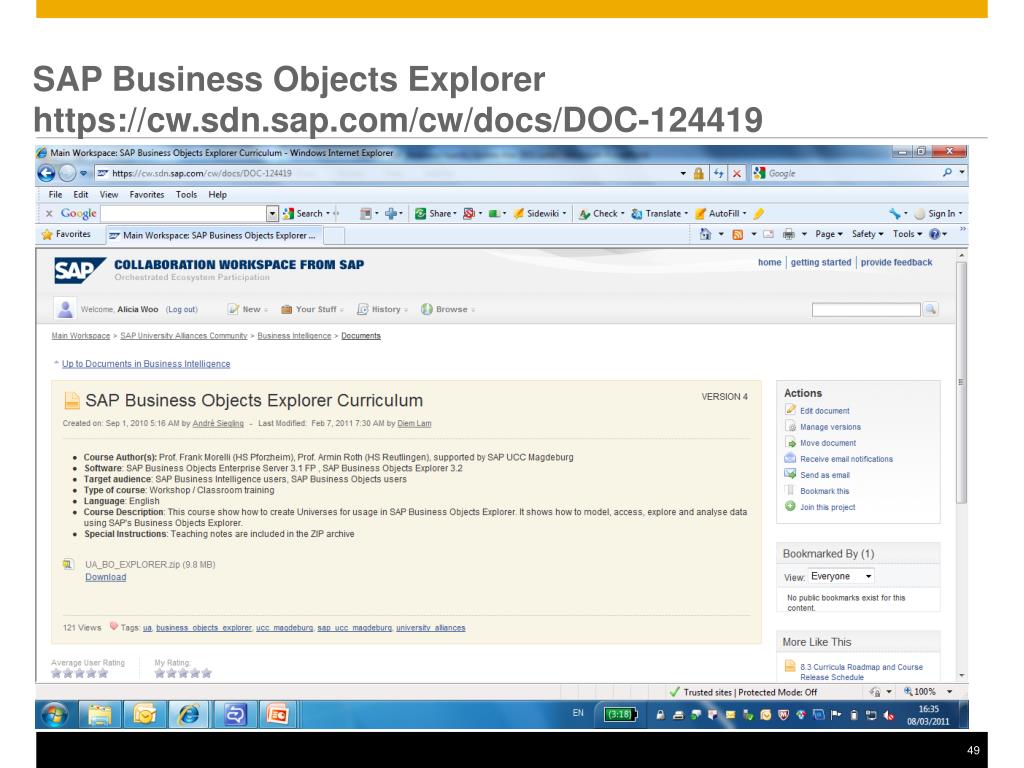Open the Favorites menu

146,195
